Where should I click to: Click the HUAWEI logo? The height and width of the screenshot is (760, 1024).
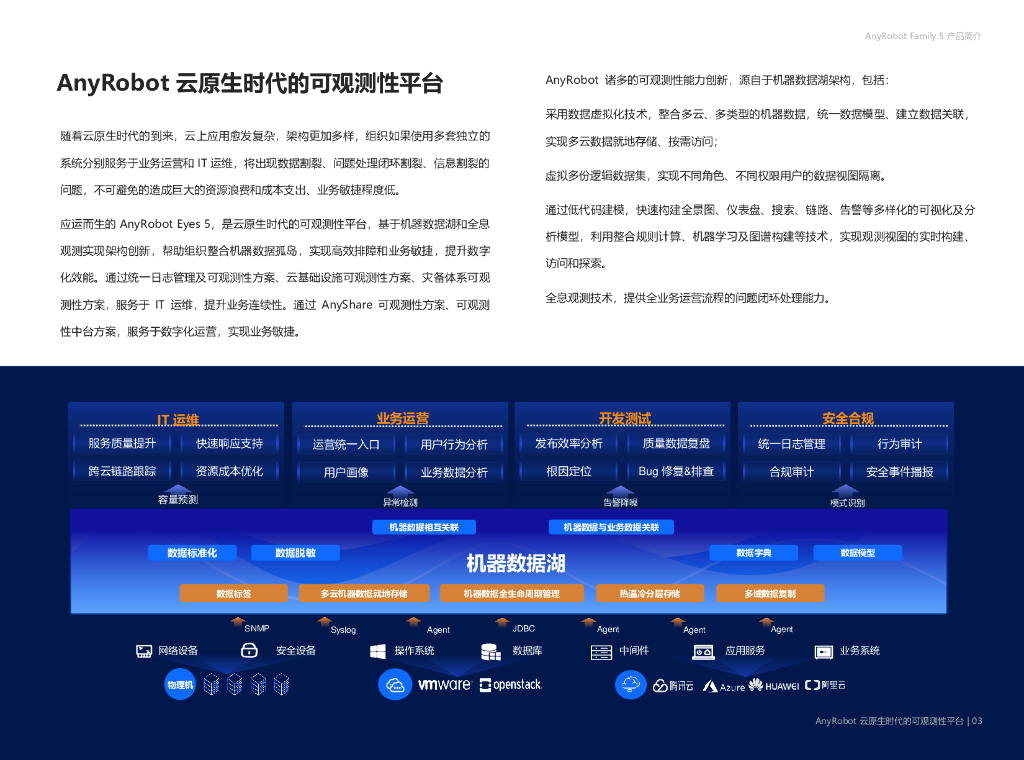[774, 686]
